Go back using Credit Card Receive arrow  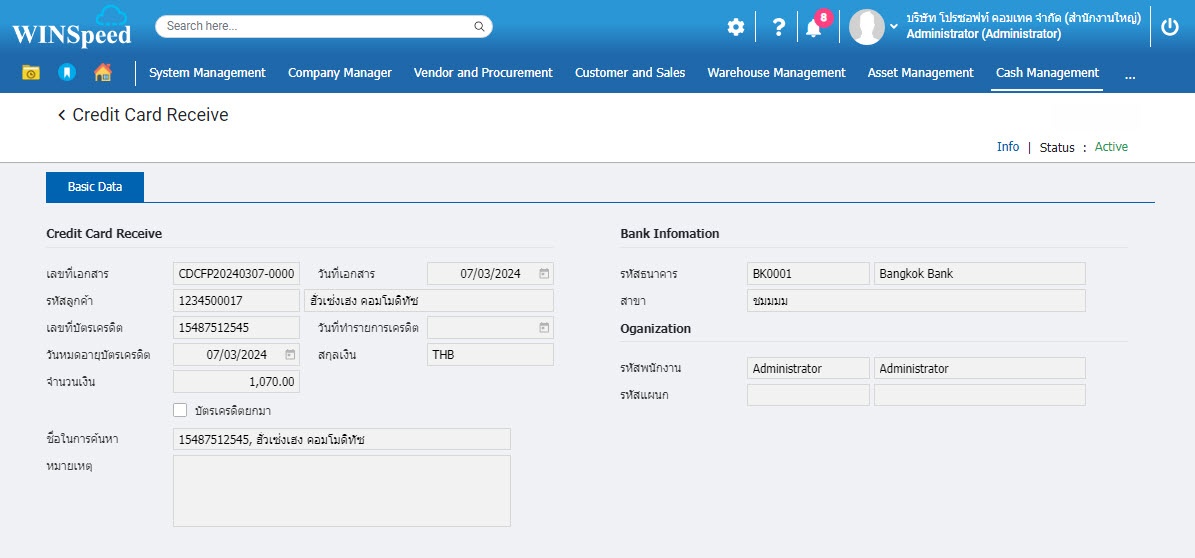[62, 115]
